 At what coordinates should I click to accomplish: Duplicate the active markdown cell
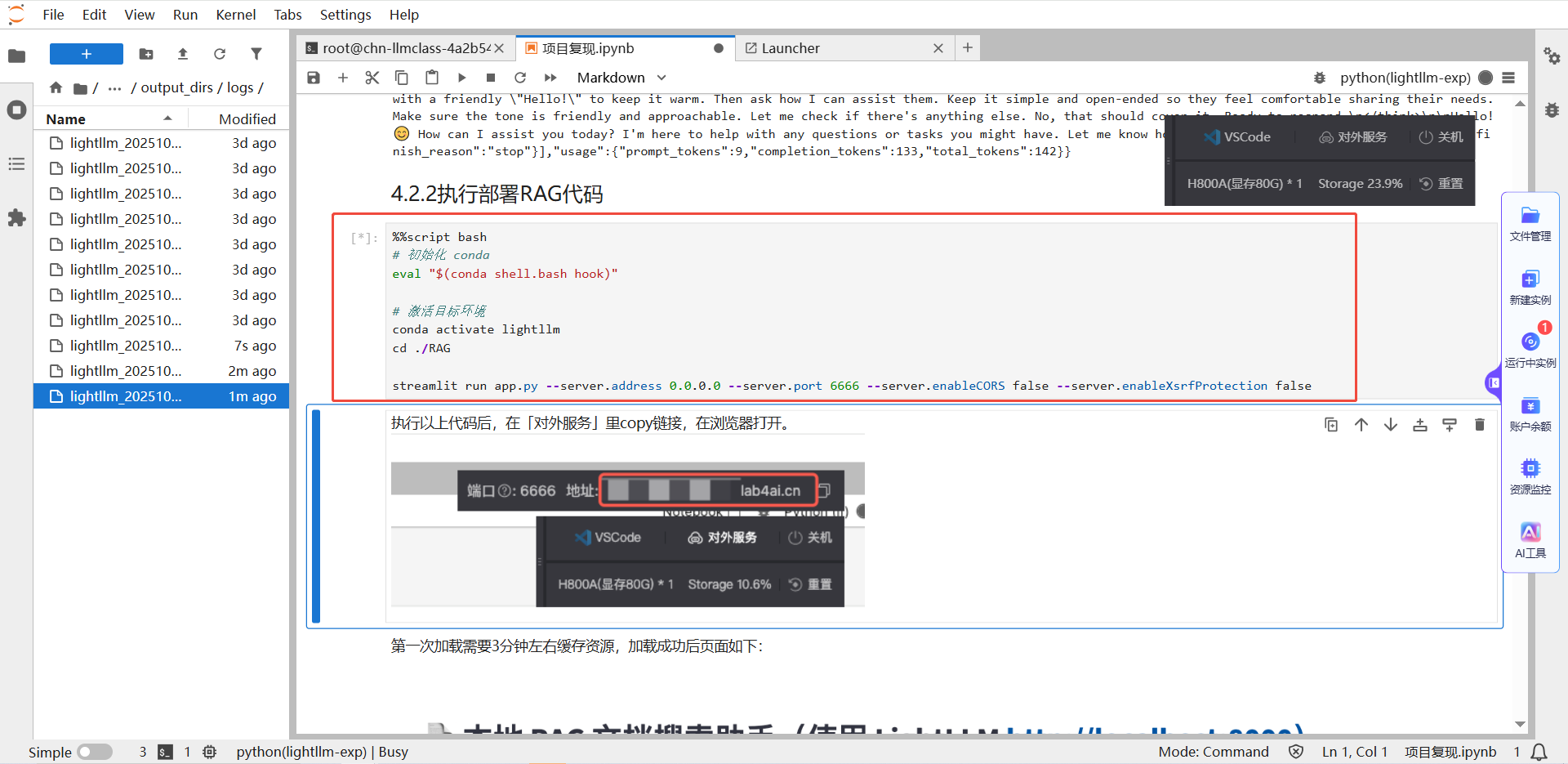(x=1331, y=425)
